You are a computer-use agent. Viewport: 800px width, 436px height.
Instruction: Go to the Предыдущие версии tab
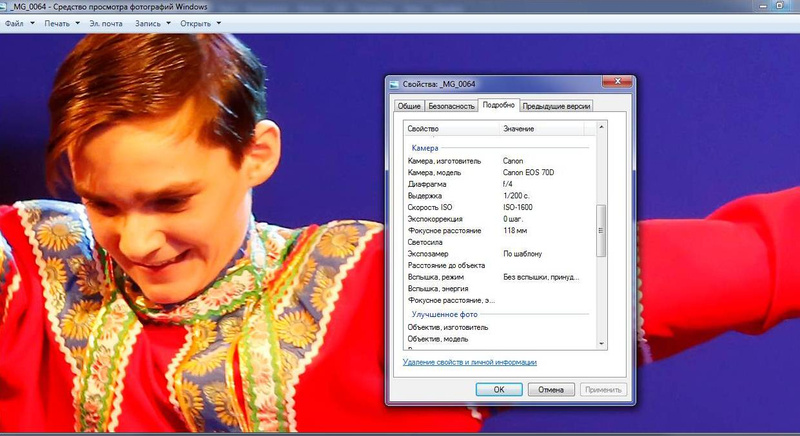556,105
